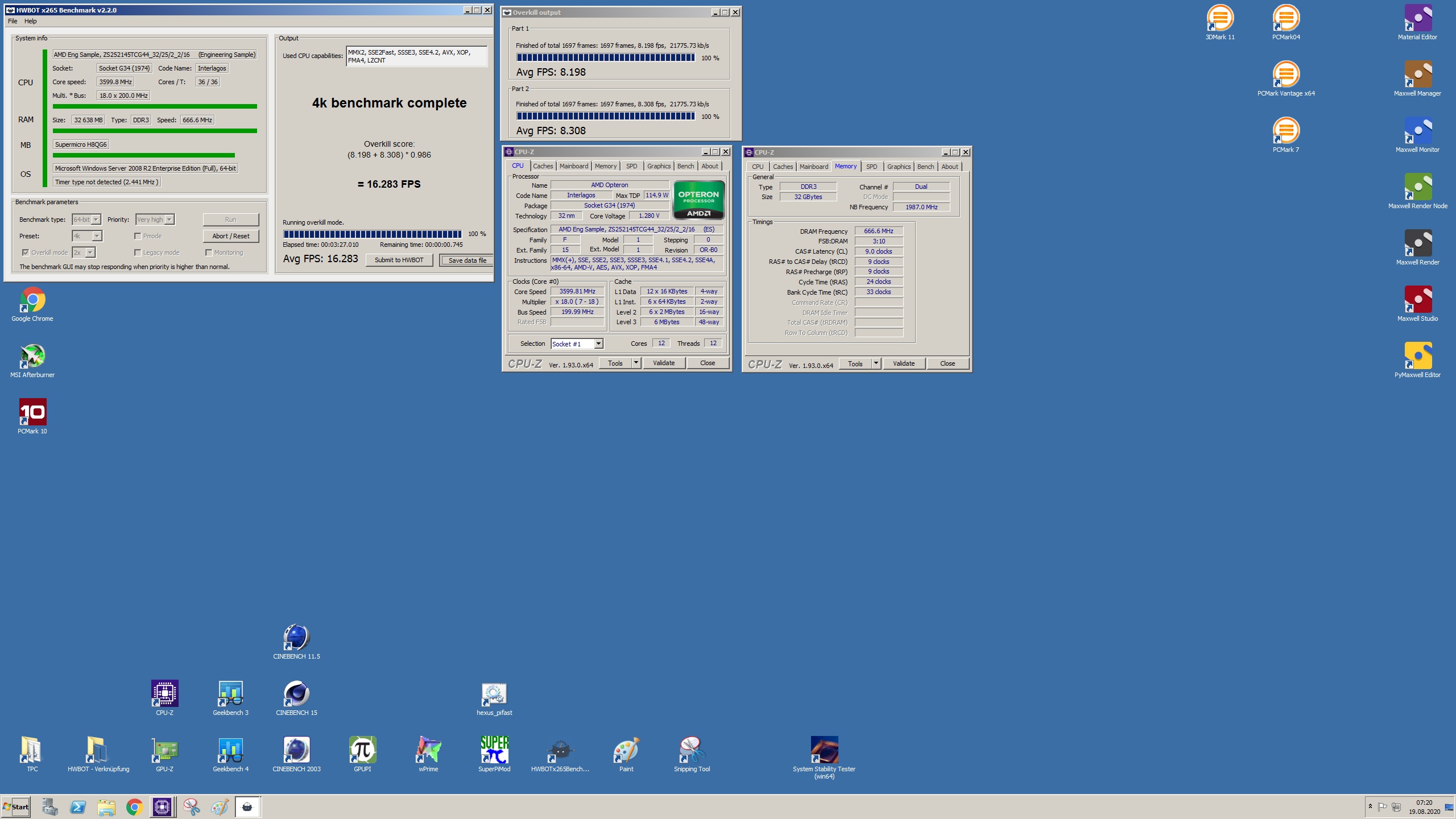Enable the Pmode checkbox
1456x819 pixels.
(138, 236)
